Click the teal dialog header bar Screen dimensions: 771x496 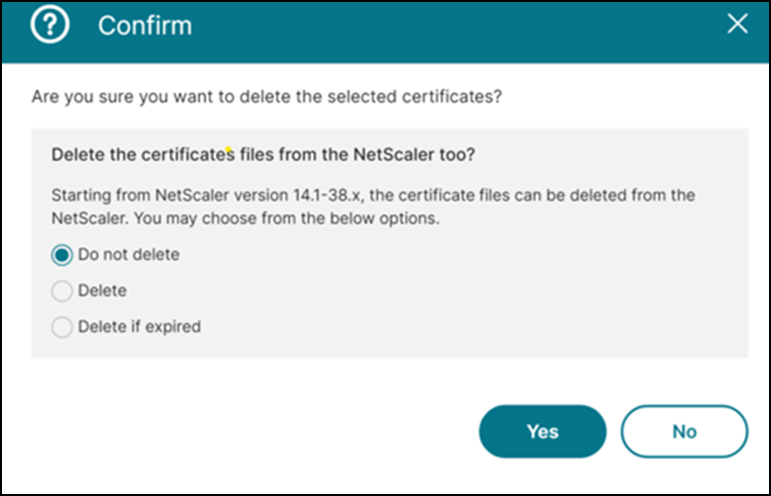click(x=386, y=32)
